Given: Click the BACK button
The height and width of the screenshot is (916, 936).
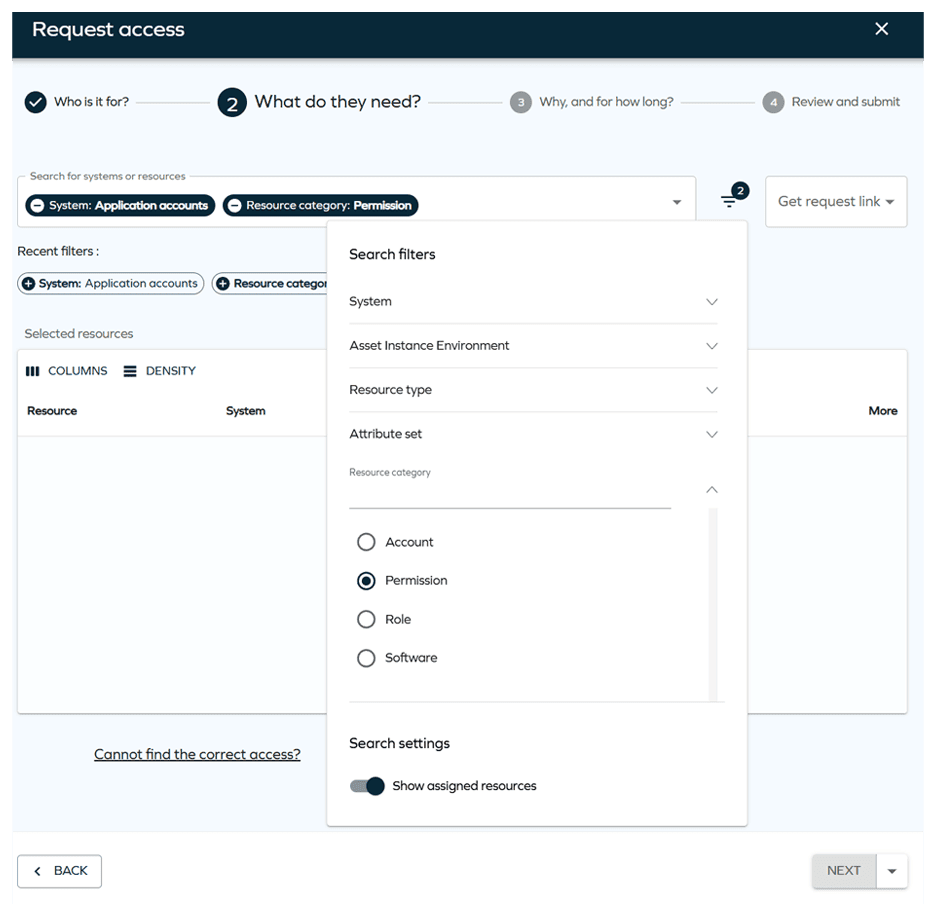Looking at the screenshot, I should click(x=60, y=871).
